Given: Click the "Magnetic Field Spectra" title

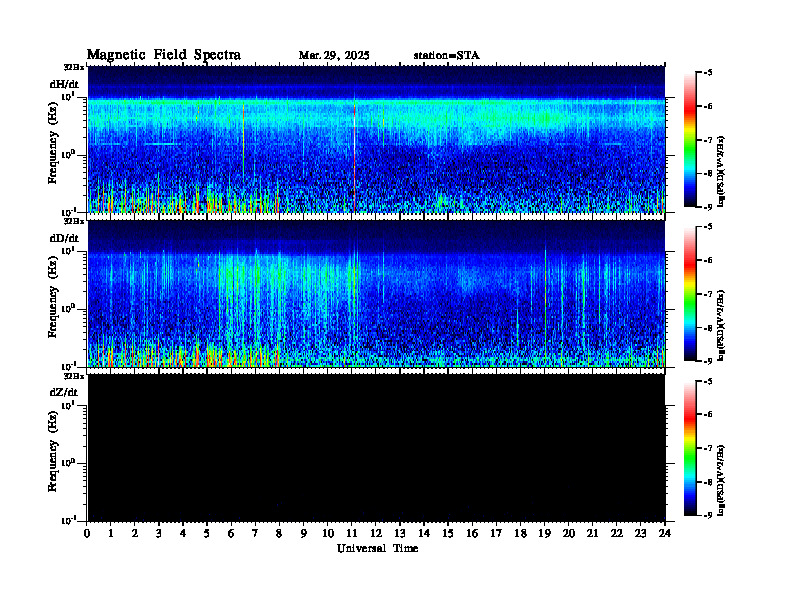Looking at the screenshot, I should tap(164, 55).
